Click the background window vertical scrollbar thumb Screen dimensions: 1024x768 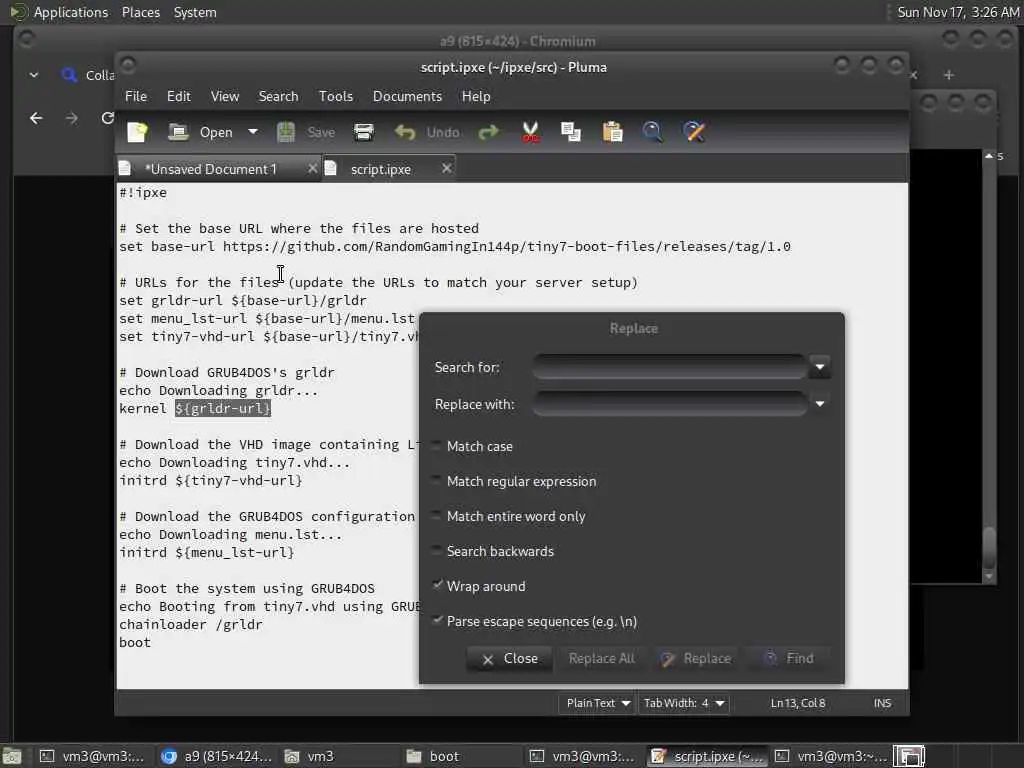point(989,548)
